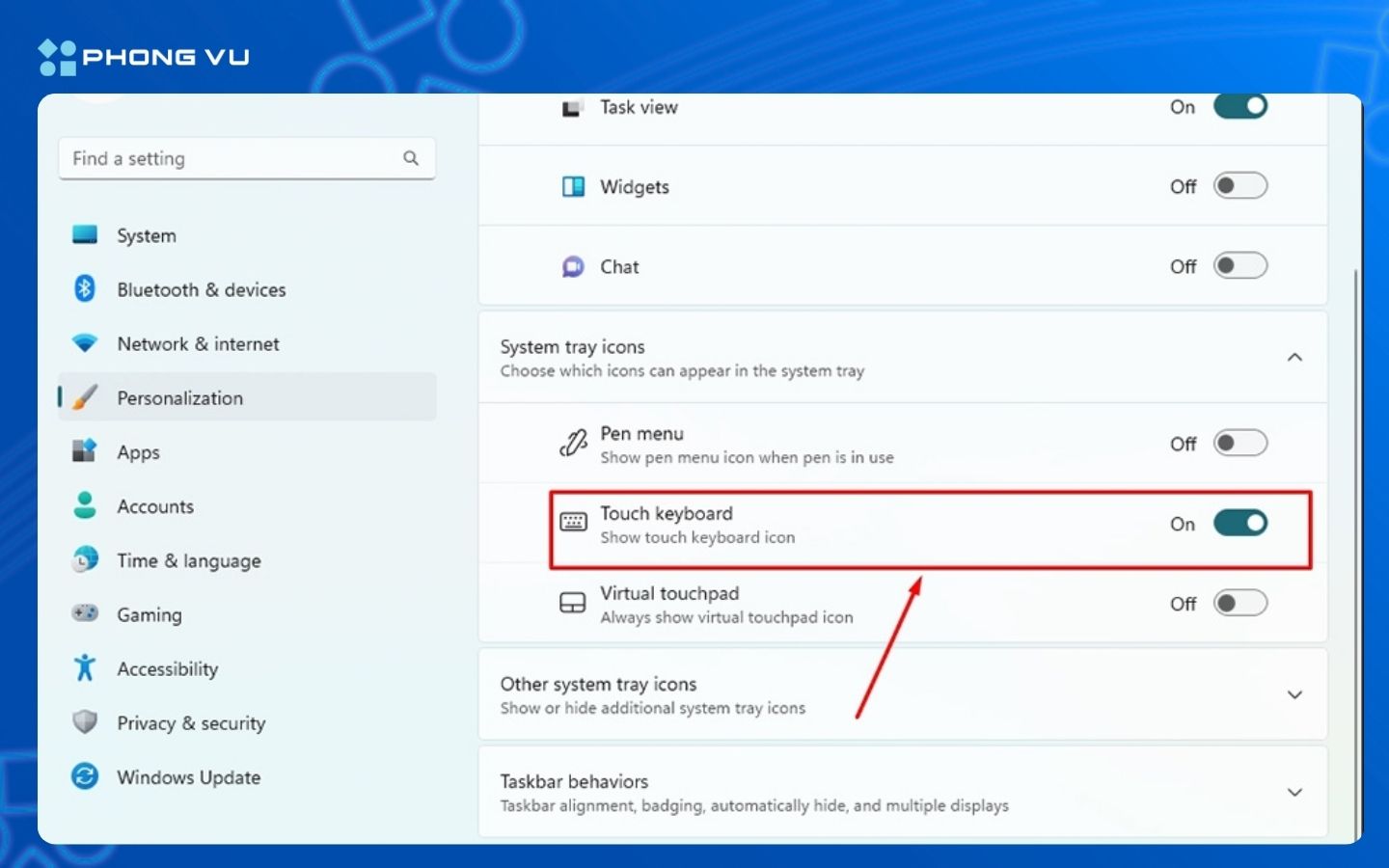
Task: Expand Other system tray icons section
Action: pyautogui.click(x=1294, y=694)
